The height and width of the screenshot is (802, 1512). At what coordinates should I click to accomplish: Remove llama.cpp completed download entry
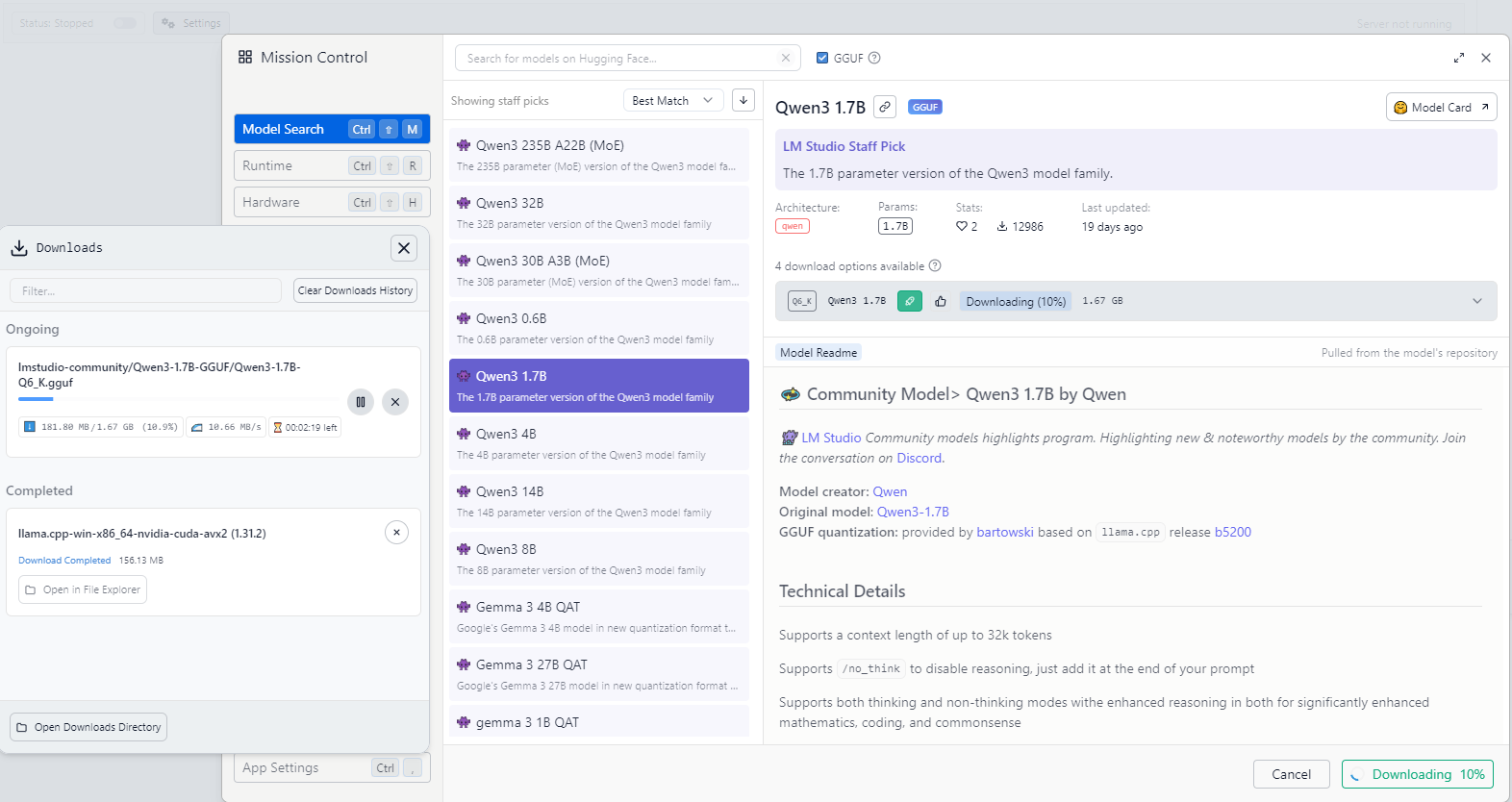click(x=396, y=533)
